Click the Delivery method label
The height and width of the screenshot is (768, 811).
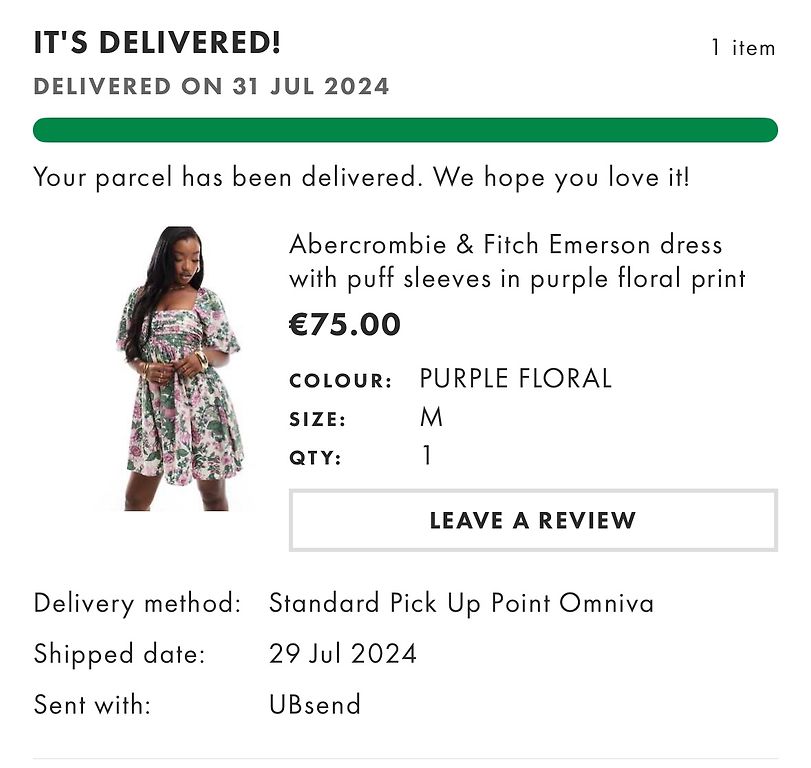click(138, 604)
